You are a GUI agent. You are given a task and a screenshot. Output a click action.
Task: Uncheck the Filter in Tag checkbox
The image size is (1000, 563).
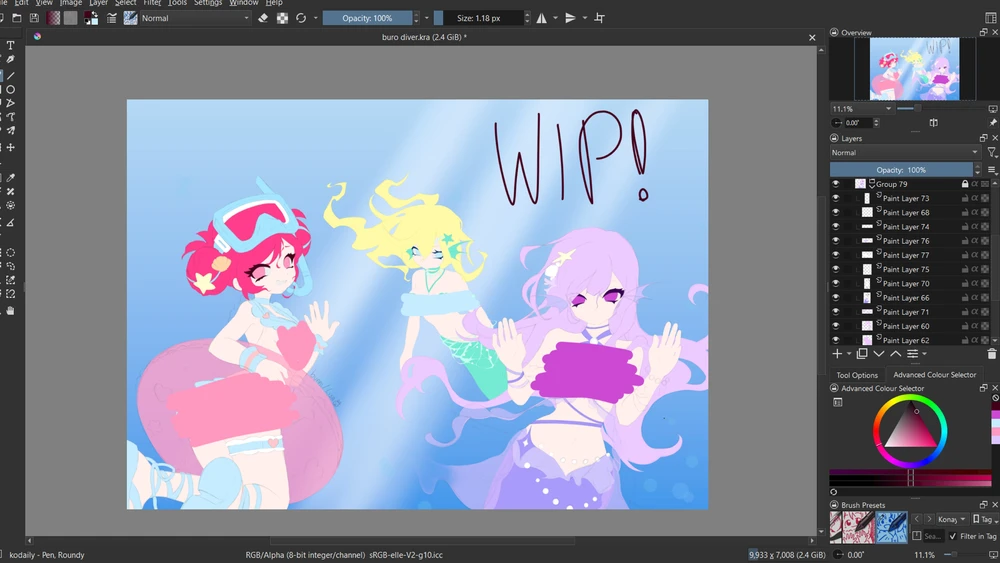[952, 536]
